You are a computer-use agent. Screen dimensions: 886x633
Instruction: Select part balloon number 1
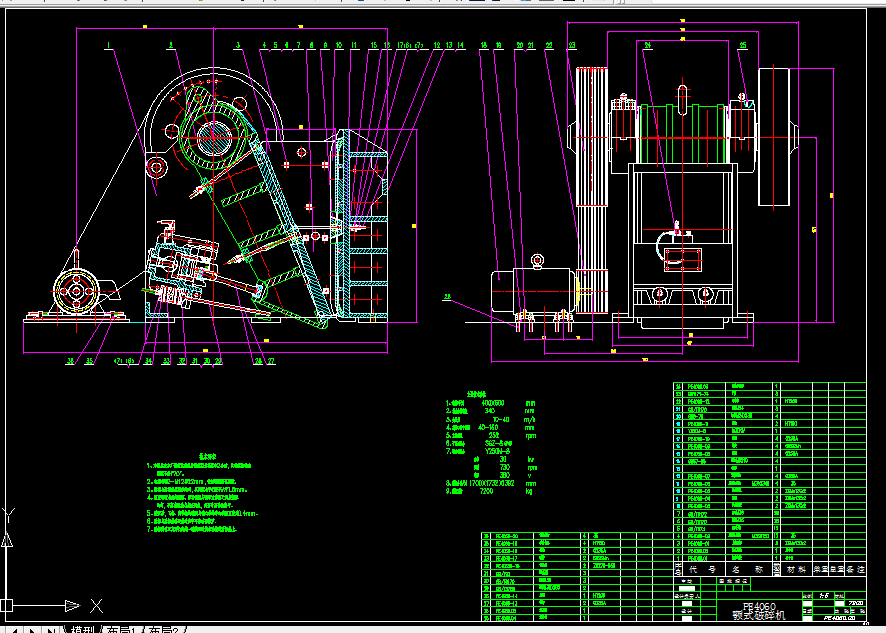[x=109, y=45]
